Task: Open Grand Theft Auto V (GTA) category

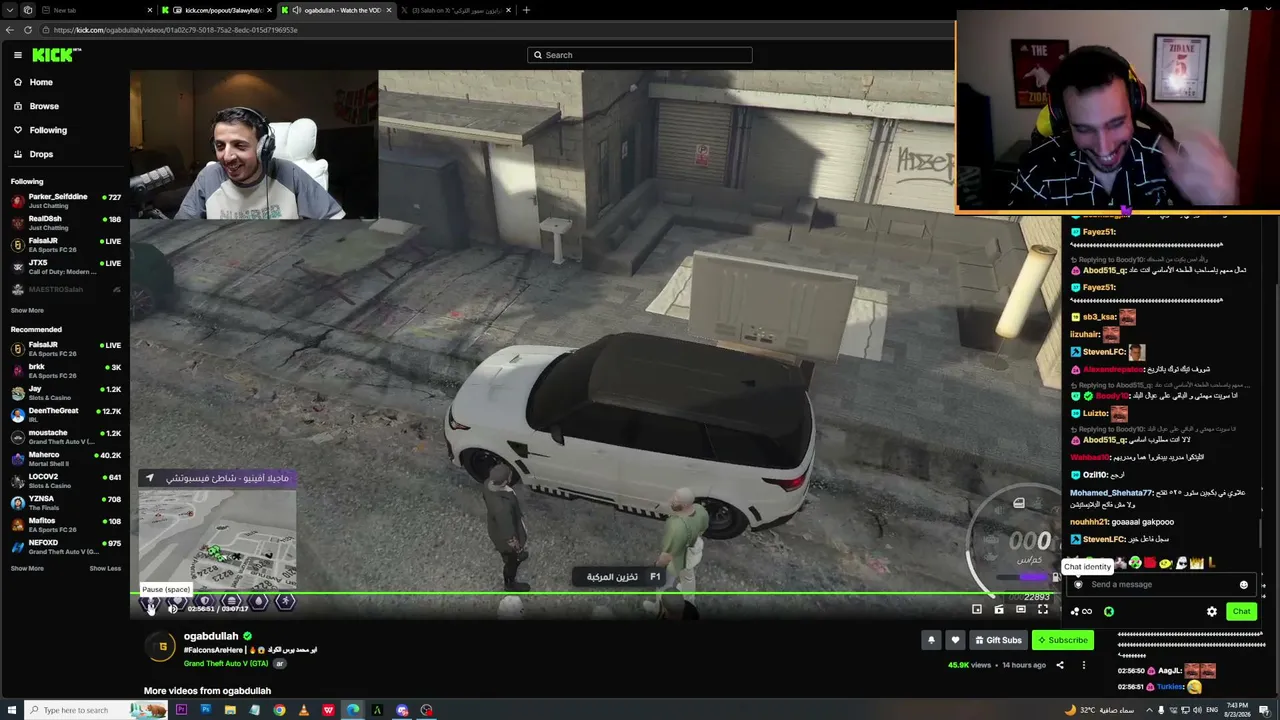Action: [x=226, y=663]
